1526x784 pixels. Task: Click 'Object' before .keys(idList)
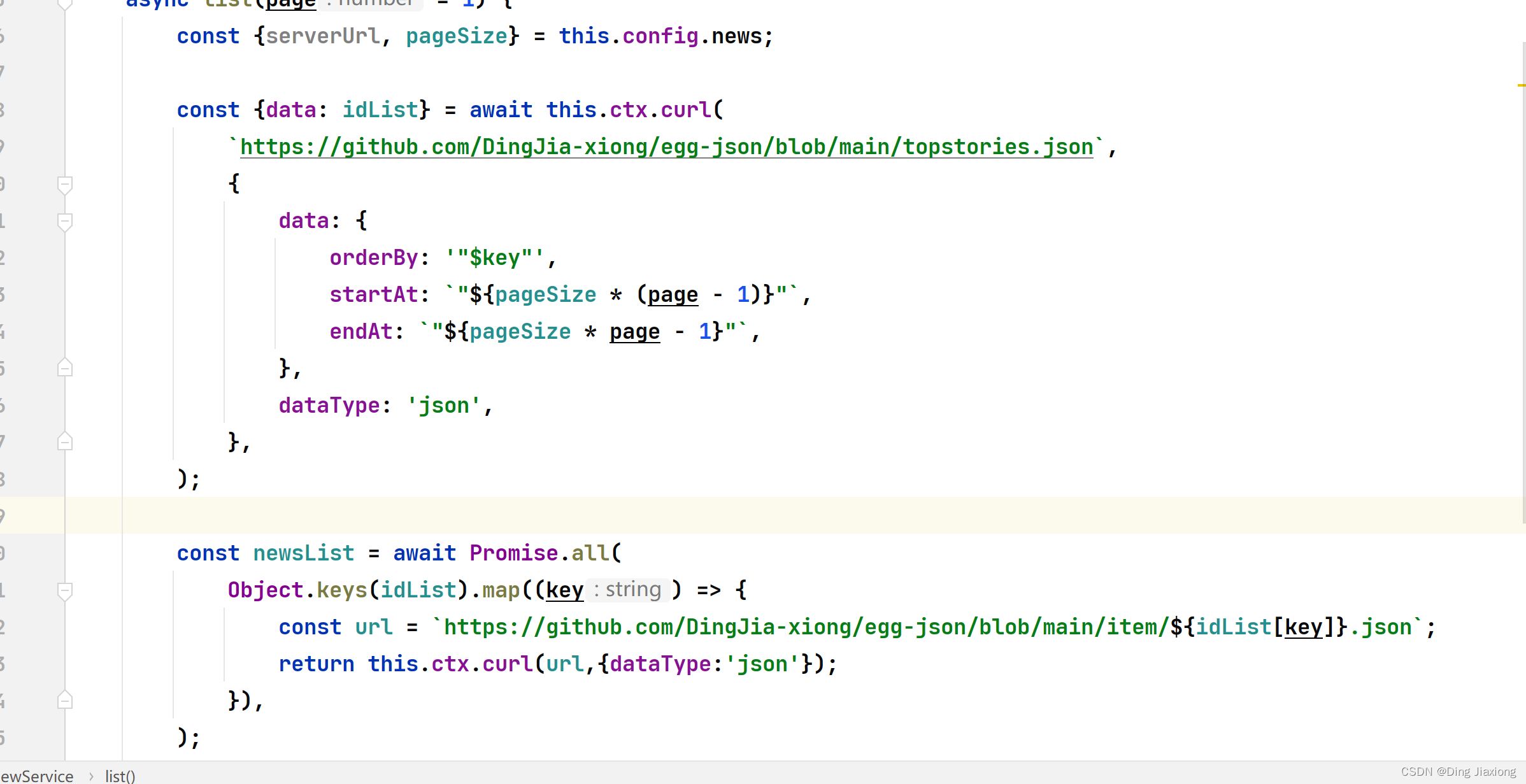tap(266, 590)
